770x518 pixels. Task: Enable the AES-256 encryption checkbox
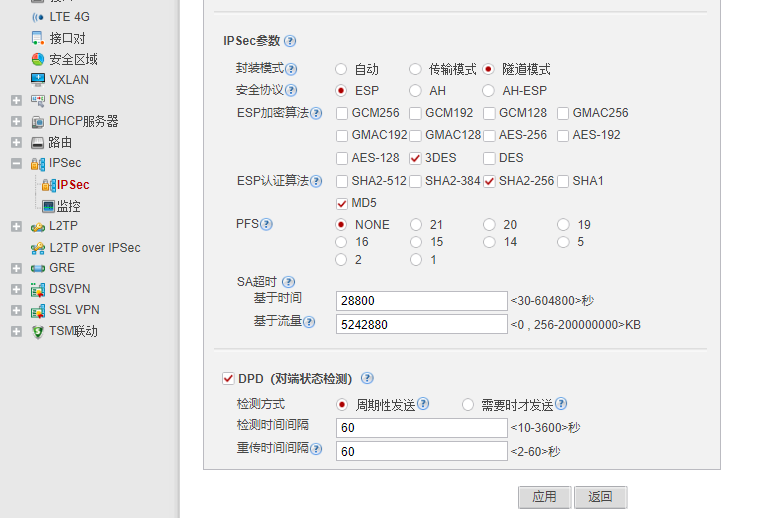[490, 135]
